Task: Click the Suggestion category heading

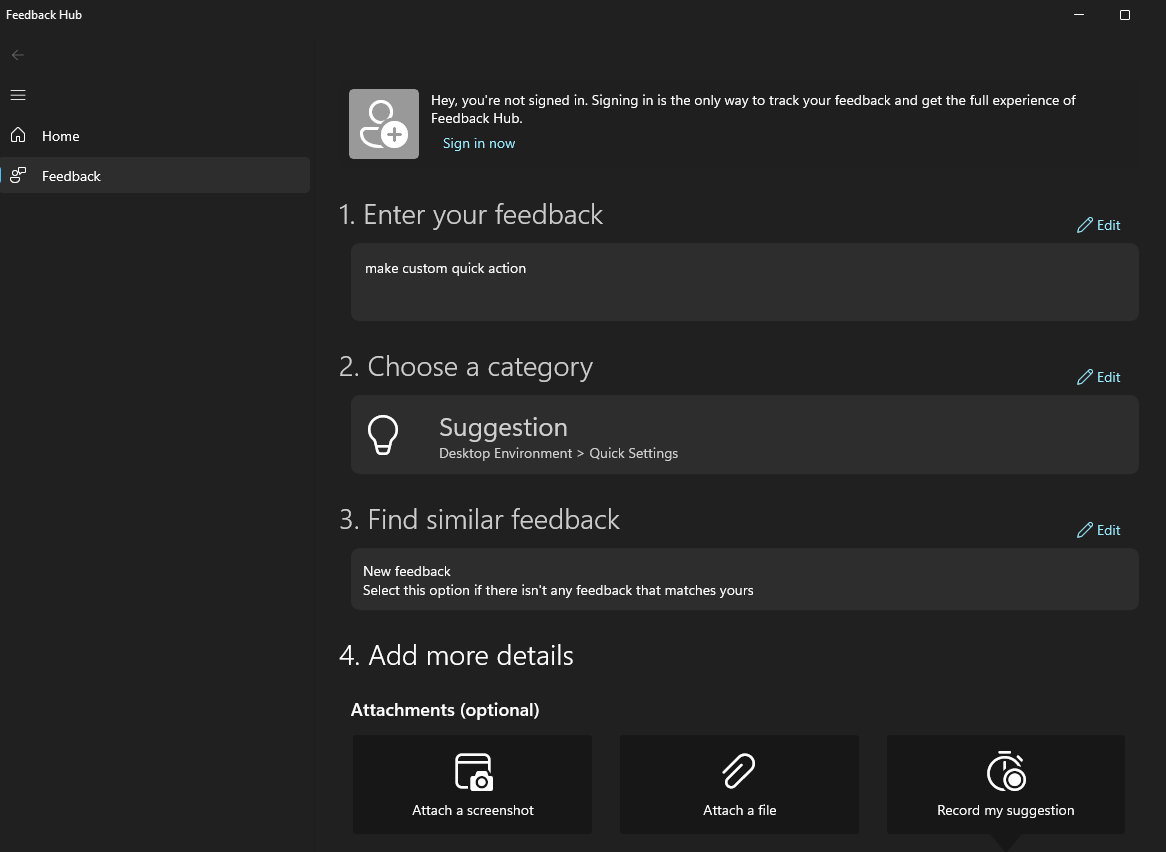Action: click(503, 427)
